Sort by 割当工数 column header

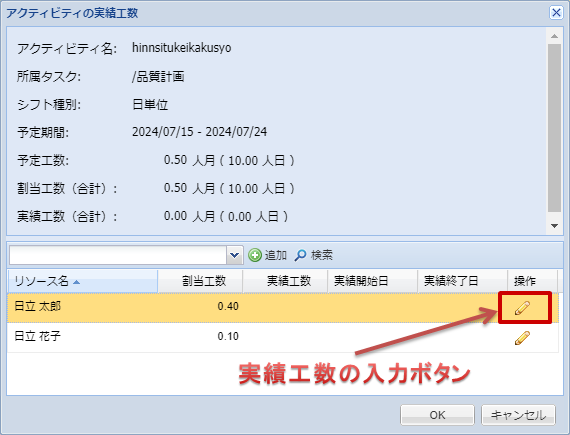tap(200, 281)
